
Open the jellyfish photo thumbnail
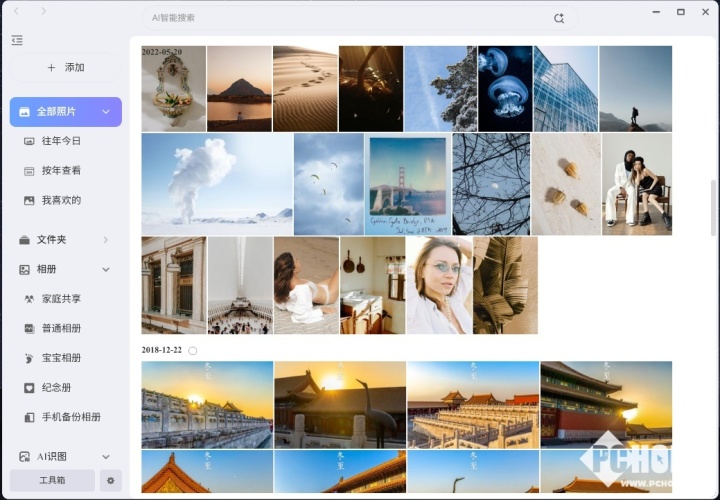click(504, 89)
